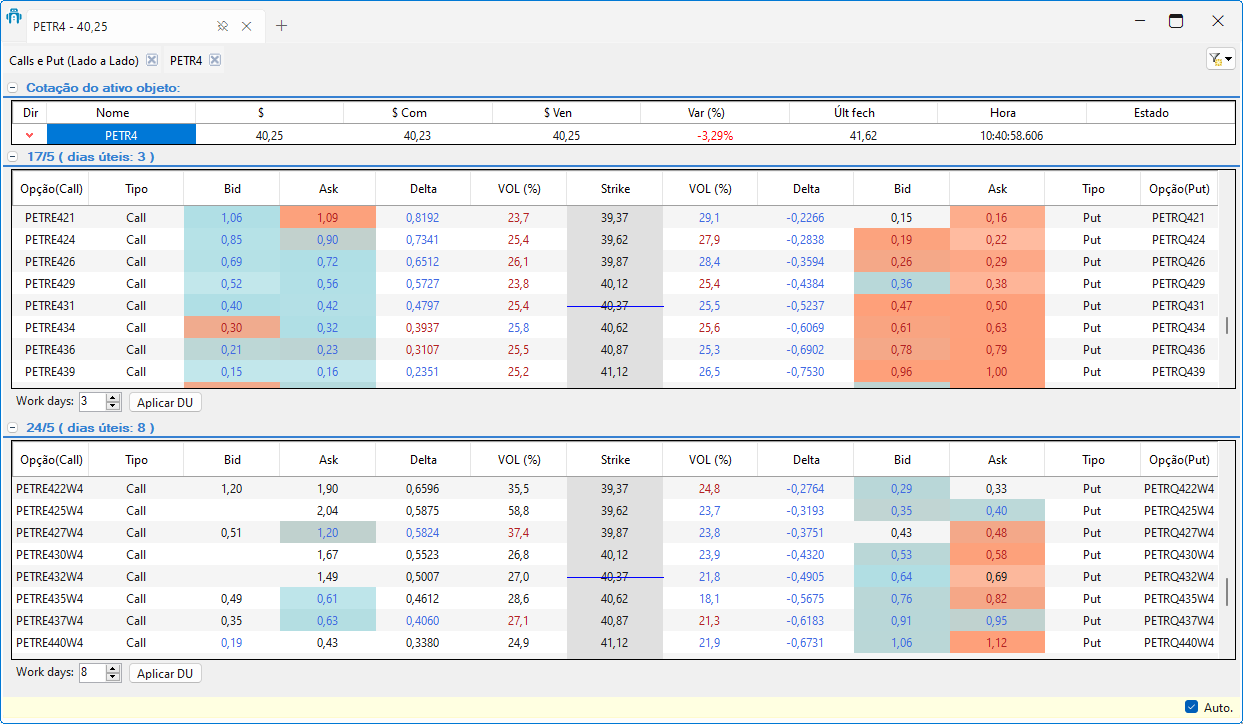Click Work days field showing 8
This screenshot has height=724, width=1243.
(92, 673)
